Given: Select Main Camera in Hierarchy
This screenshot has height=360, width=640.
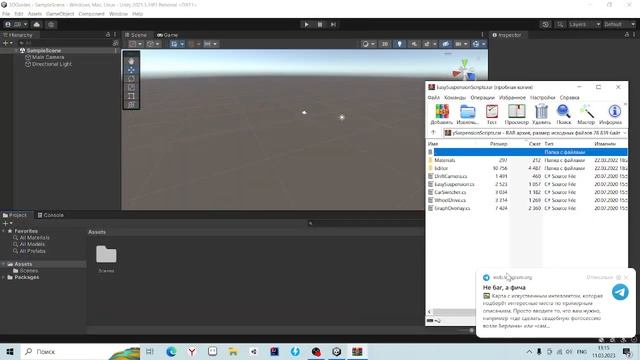Looking at the screenshot, I should click(48, 57).
